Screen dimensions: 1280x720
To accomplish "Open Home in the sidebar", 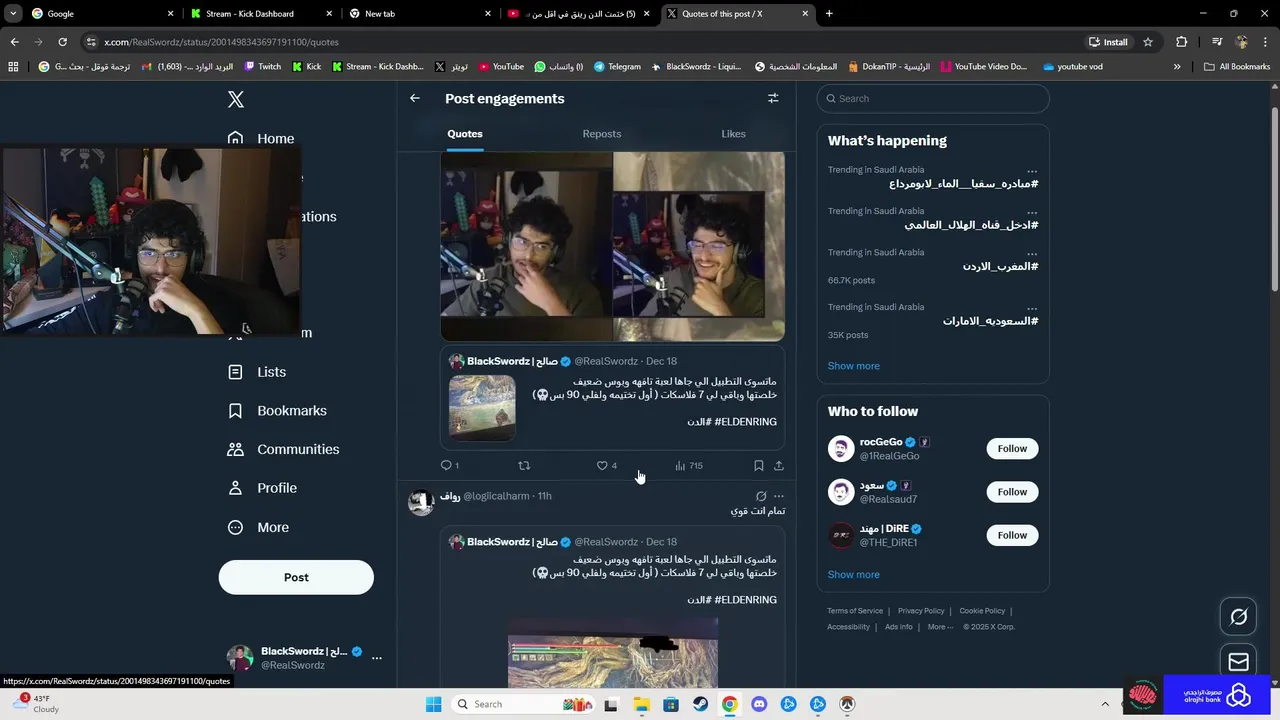I will (261, 139).
